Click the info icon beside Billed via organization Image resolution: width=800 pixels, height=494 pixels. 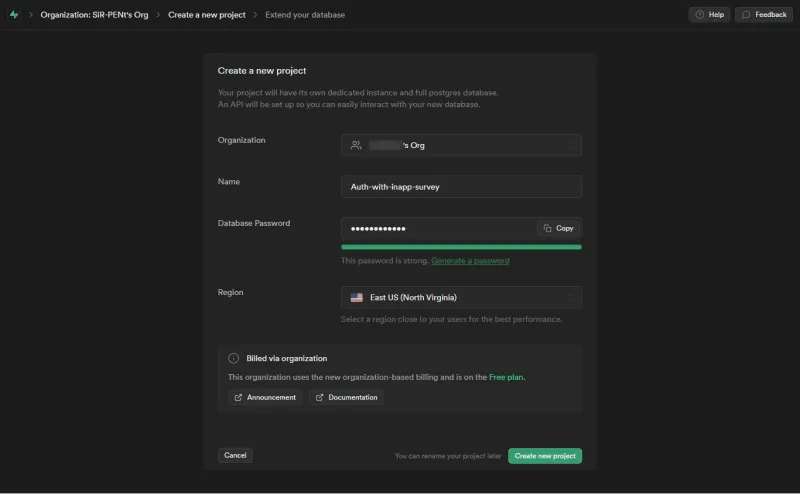tap(234, 358)
